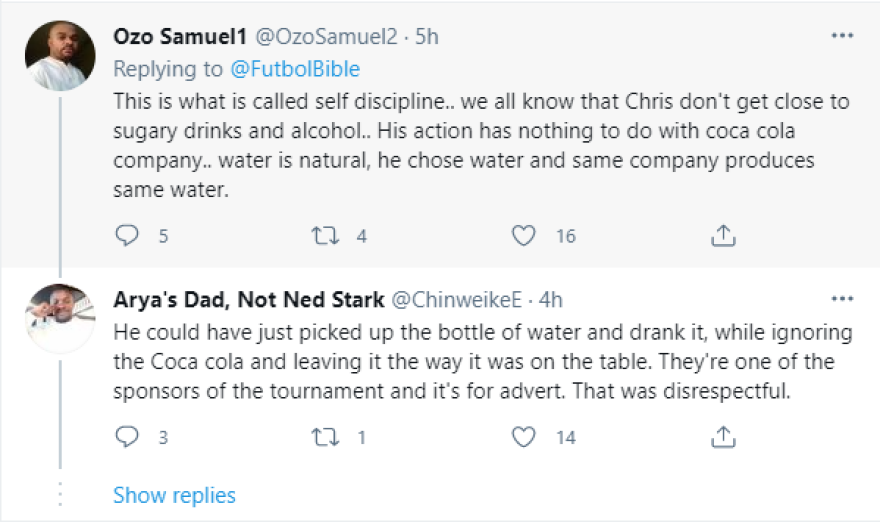Open the 5h timestamp permalink
Image resolution: width=880 pixels, height=522 pixels.
coord(426,37)
